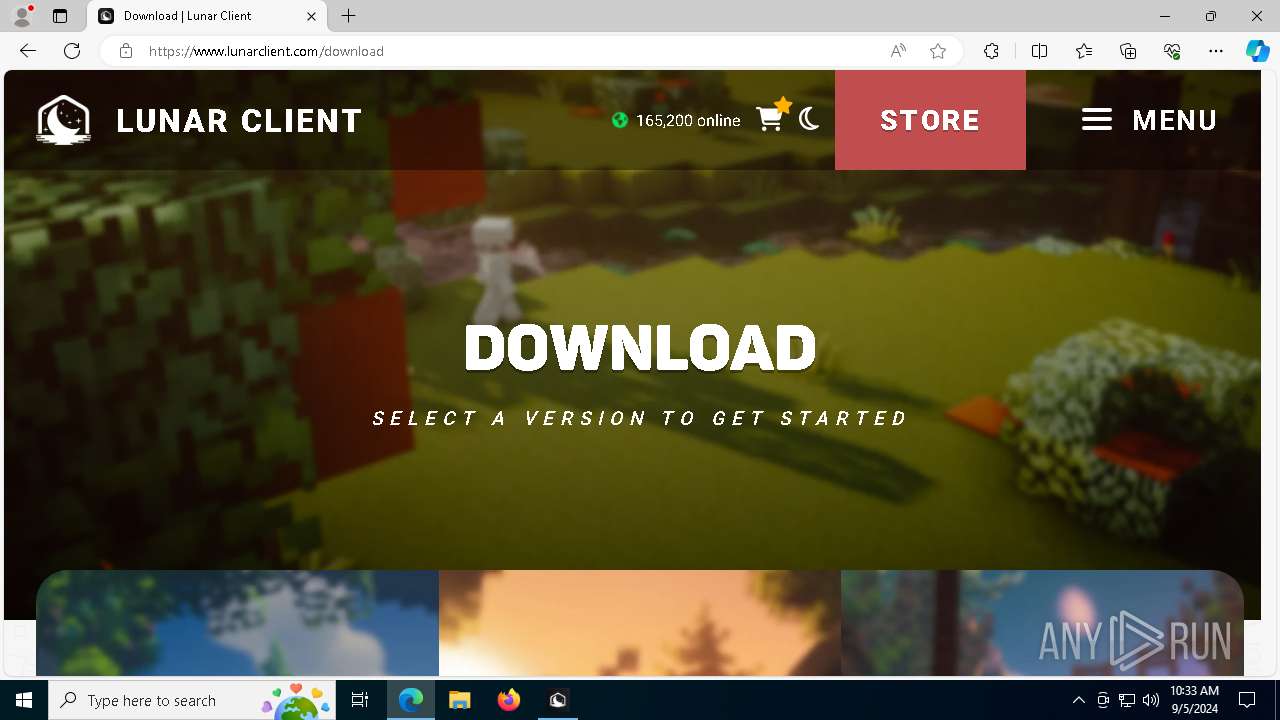Open the Copilot sidebar
1280x720 pixels.
[x=1257, y=51]
